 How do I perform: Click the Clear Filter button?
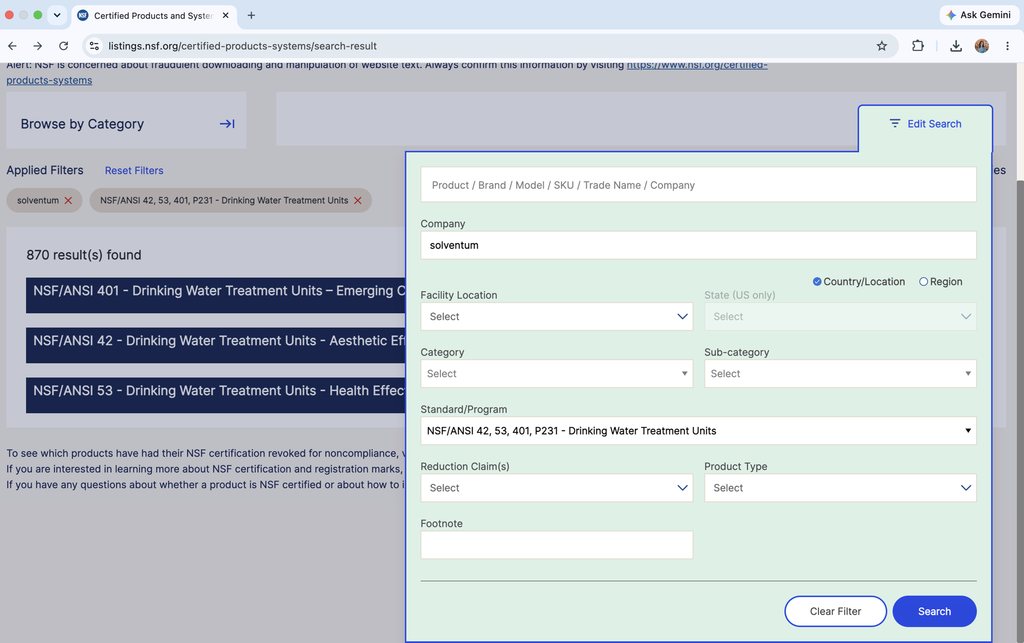point(835,611)
